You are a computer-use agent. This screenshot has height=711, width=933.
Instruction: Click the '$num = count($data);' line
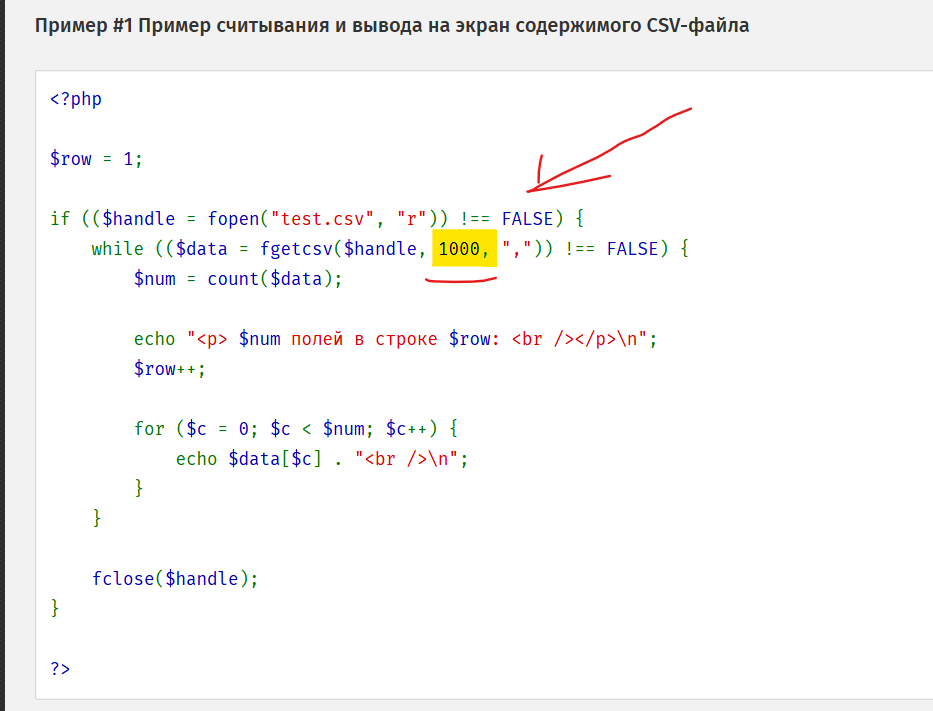(x=238, y=278)
